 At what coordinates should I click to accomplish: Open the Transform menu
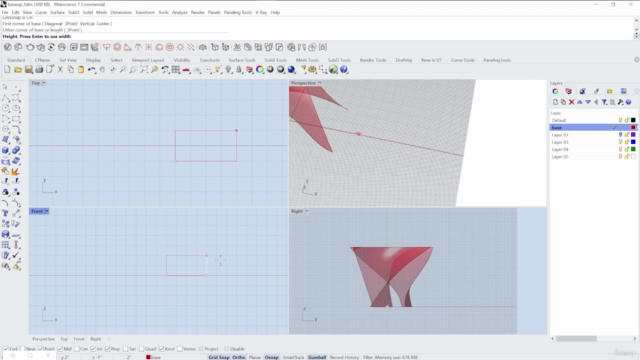145,12
